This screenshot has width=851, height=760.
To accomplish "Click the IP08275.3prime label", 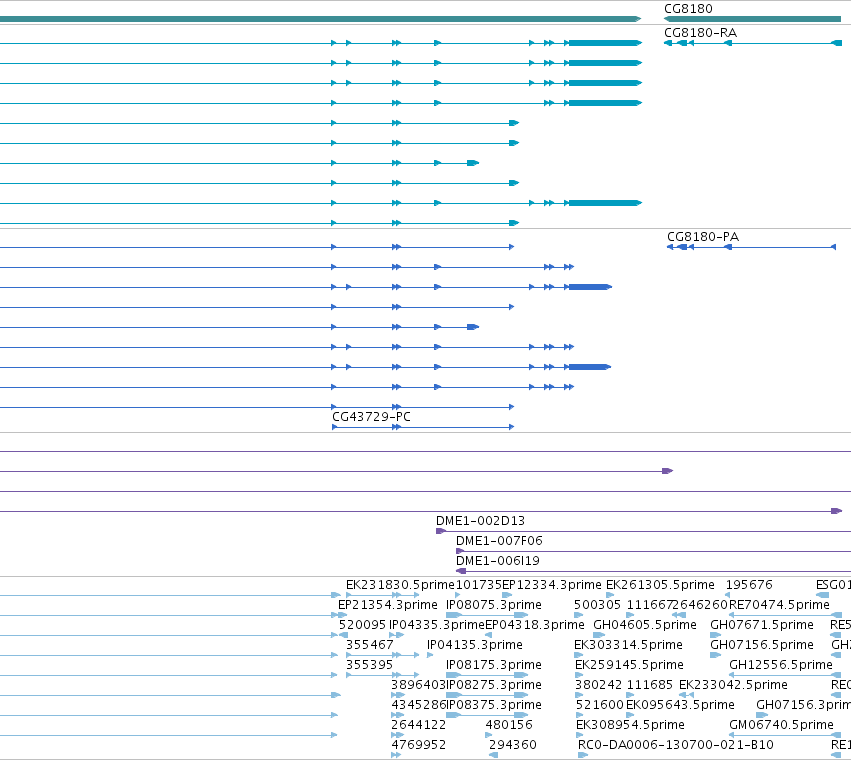I will (493, 686).
